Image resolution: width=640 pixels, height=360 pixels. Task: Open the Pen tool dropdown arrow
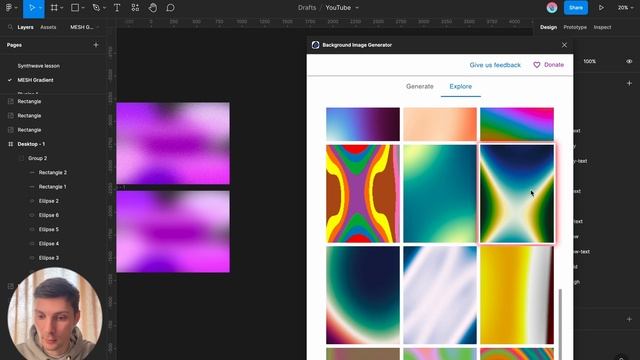(104, 8)
